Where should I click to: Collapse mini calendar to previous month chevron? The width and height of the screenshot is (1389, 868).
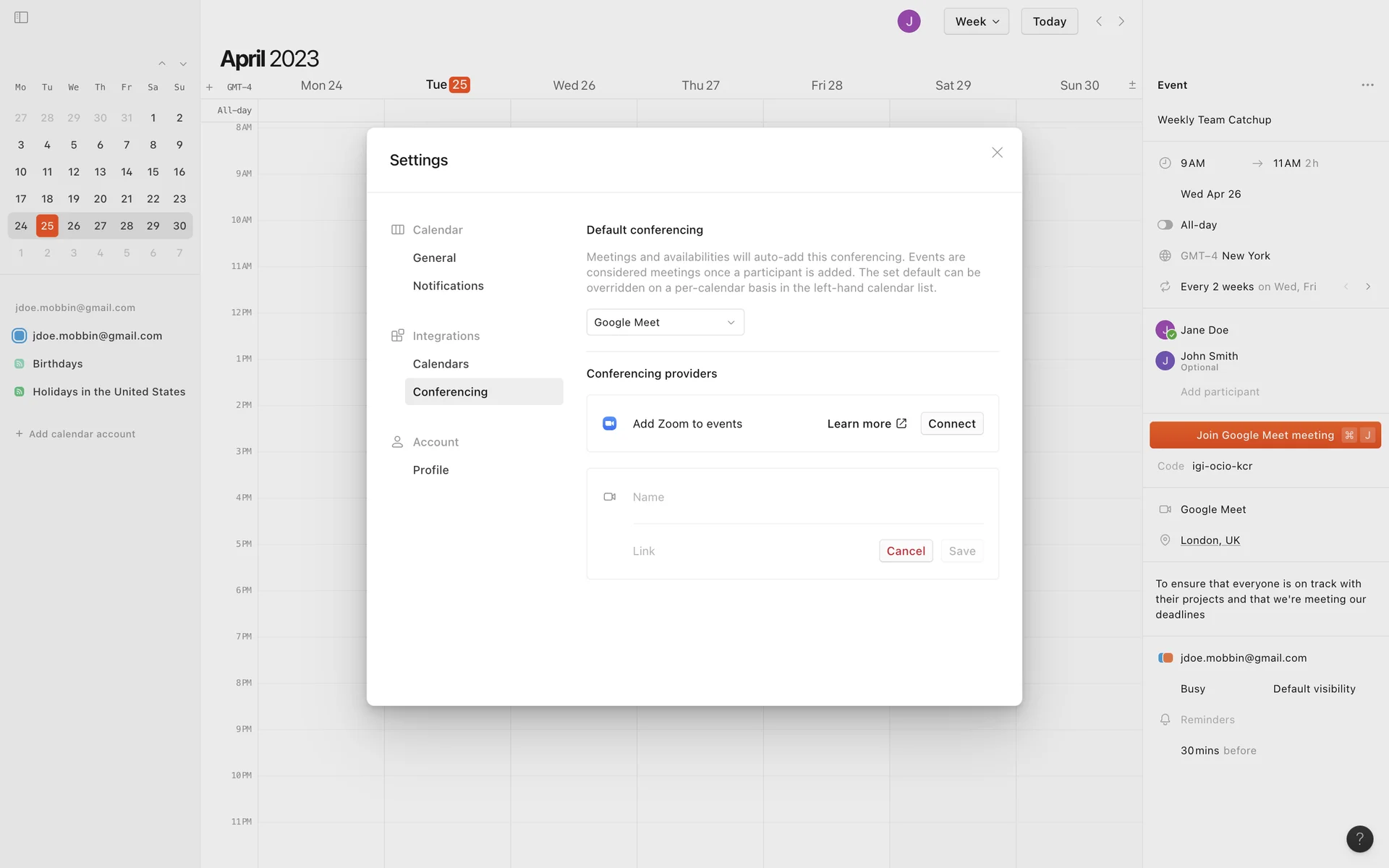162,64
